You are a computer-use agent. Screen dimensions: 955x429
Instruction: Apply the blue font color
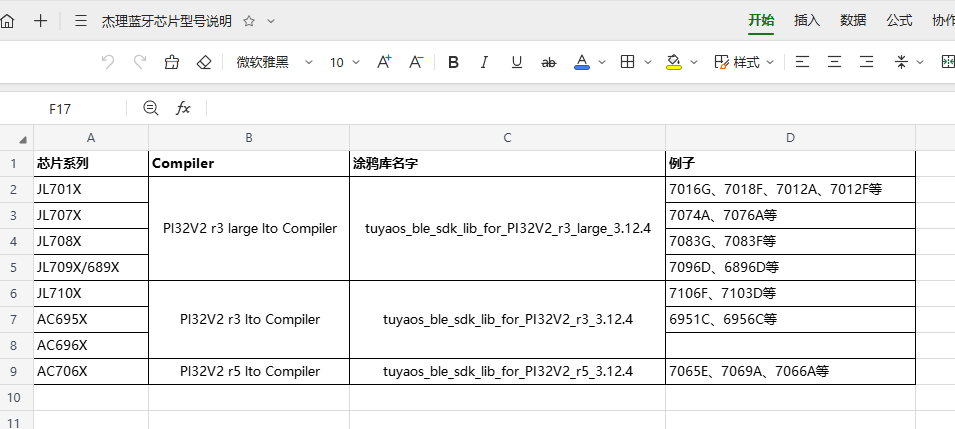point(582,62)
